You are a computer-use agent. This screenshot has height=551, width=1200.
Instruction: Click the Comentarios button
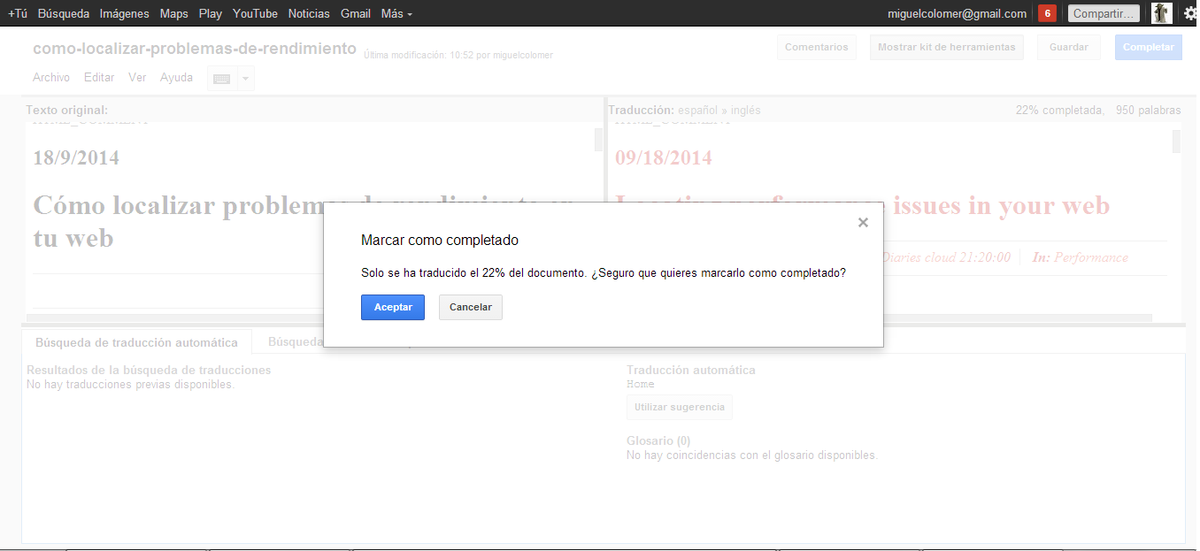pos(816,47)
